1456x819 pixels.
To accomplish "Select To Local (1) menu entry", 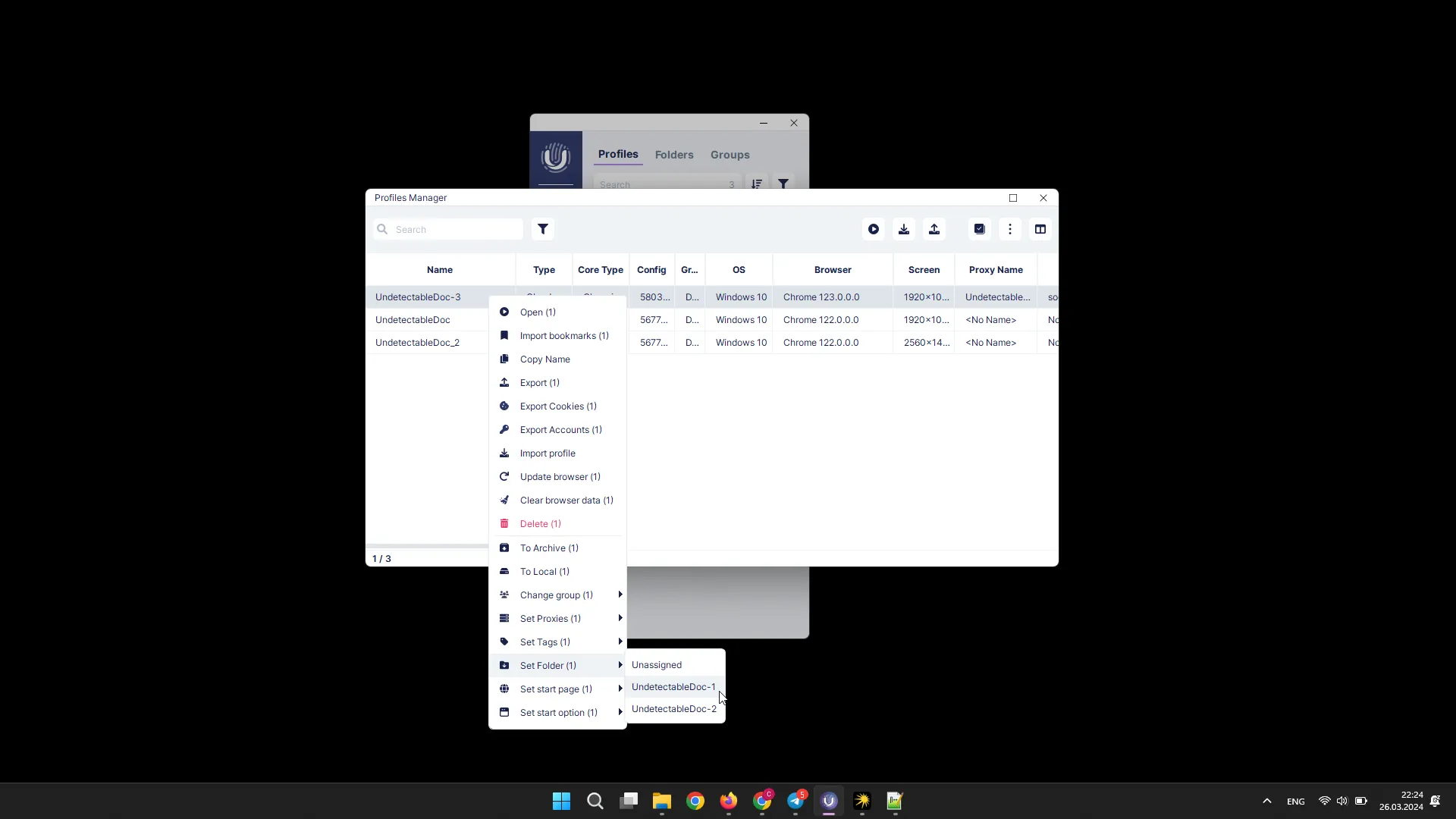I will [557, 571].
